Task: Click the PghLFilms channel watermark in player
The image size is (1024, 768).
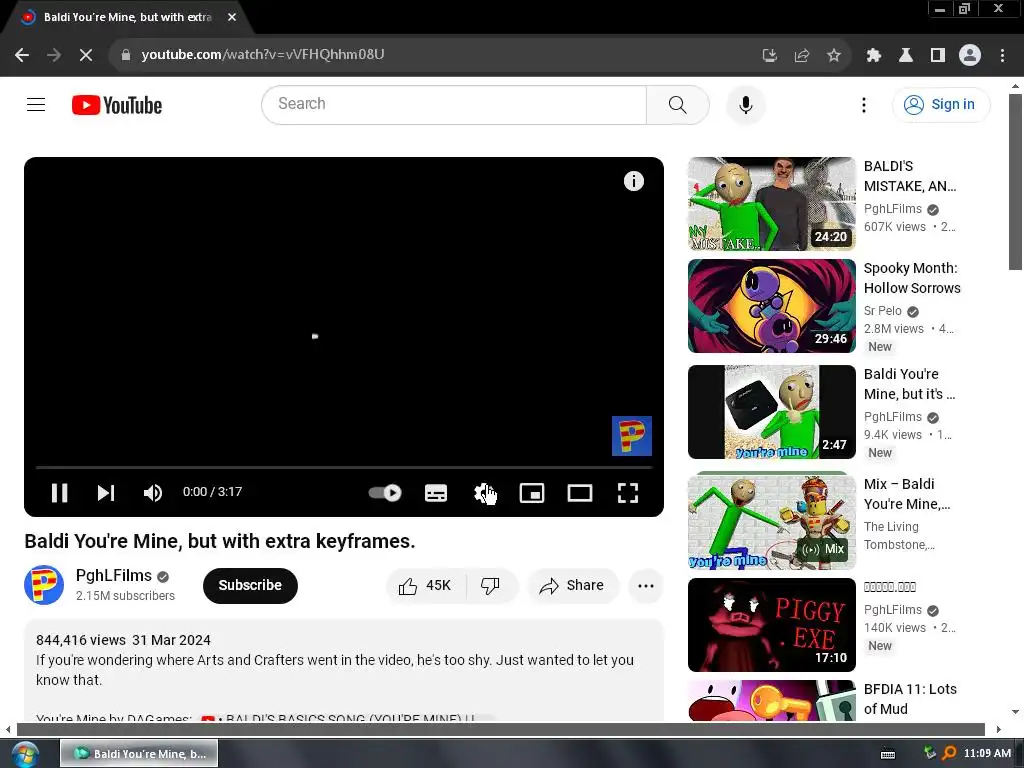Action: (632, 436)
